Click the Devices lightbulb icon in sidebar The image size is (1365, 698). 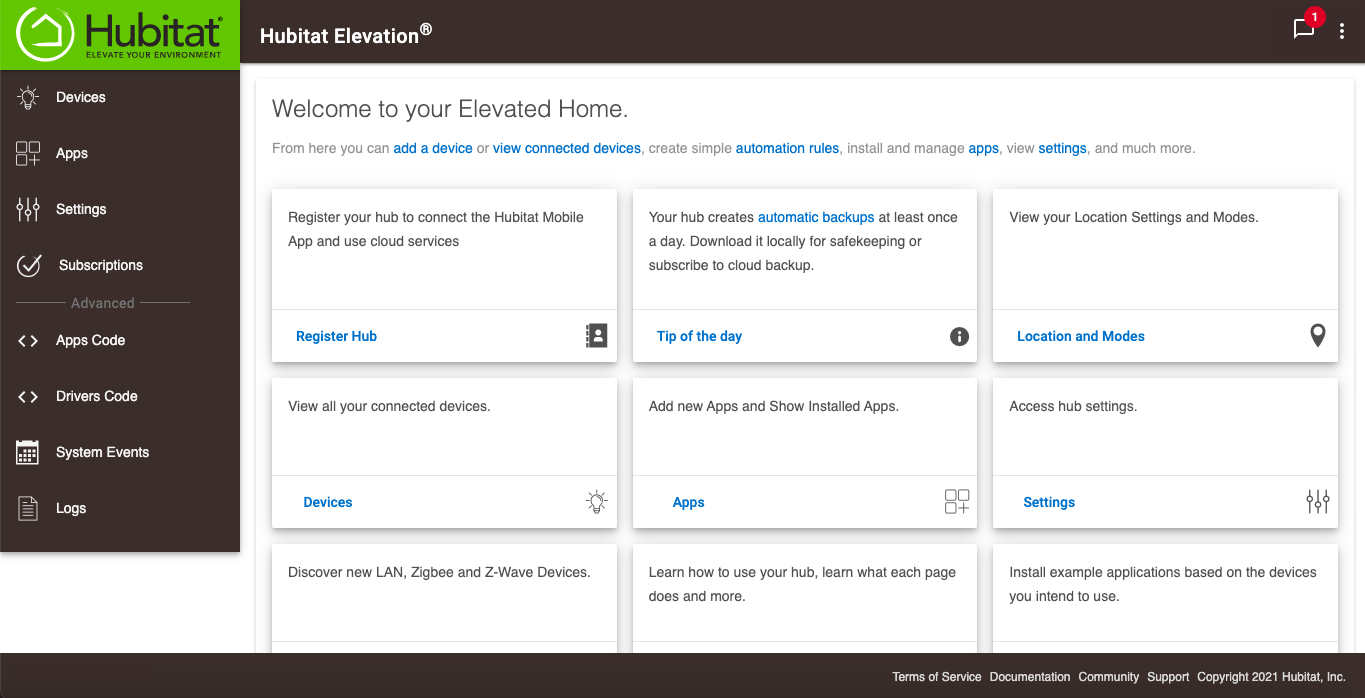(28, 97)
